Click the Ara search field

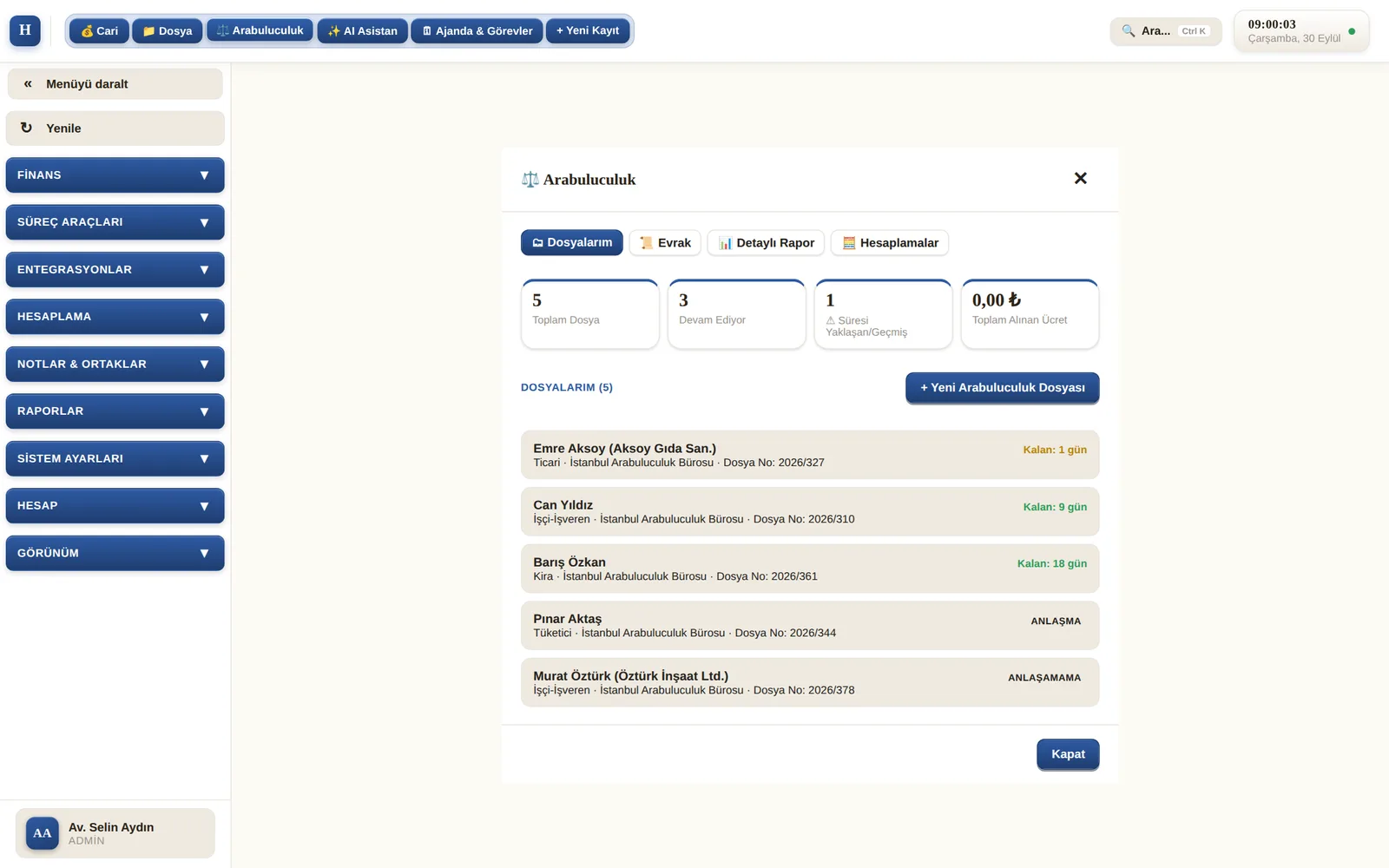[1165, 31]
